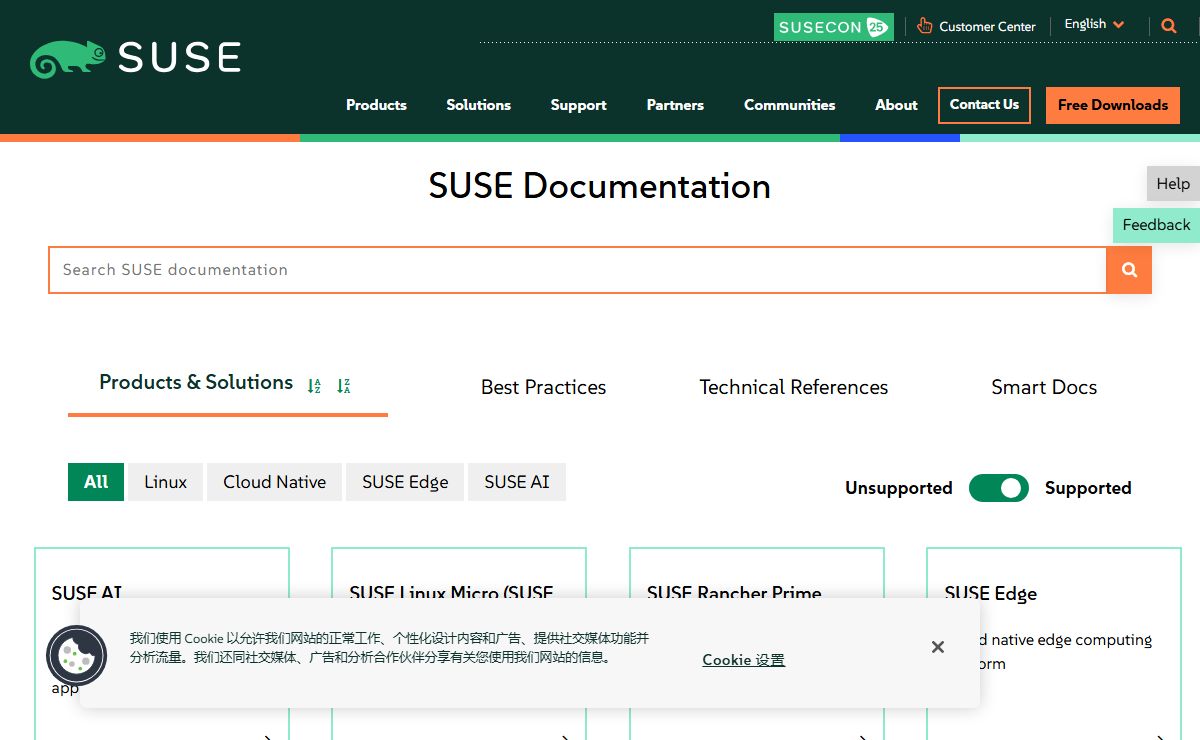
Task: Submit documentation search with orange magnifier button
Action: coord(1129,270)
